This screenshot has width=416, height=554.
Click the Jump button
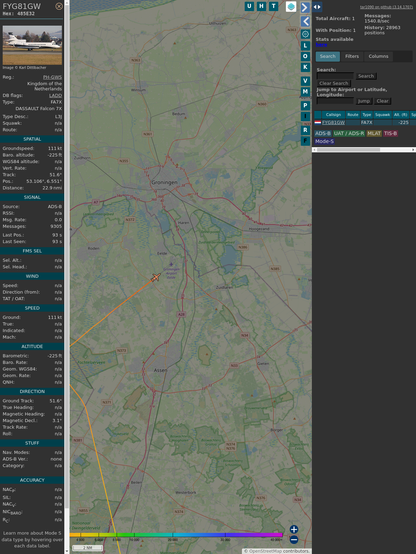coord(364,101)
